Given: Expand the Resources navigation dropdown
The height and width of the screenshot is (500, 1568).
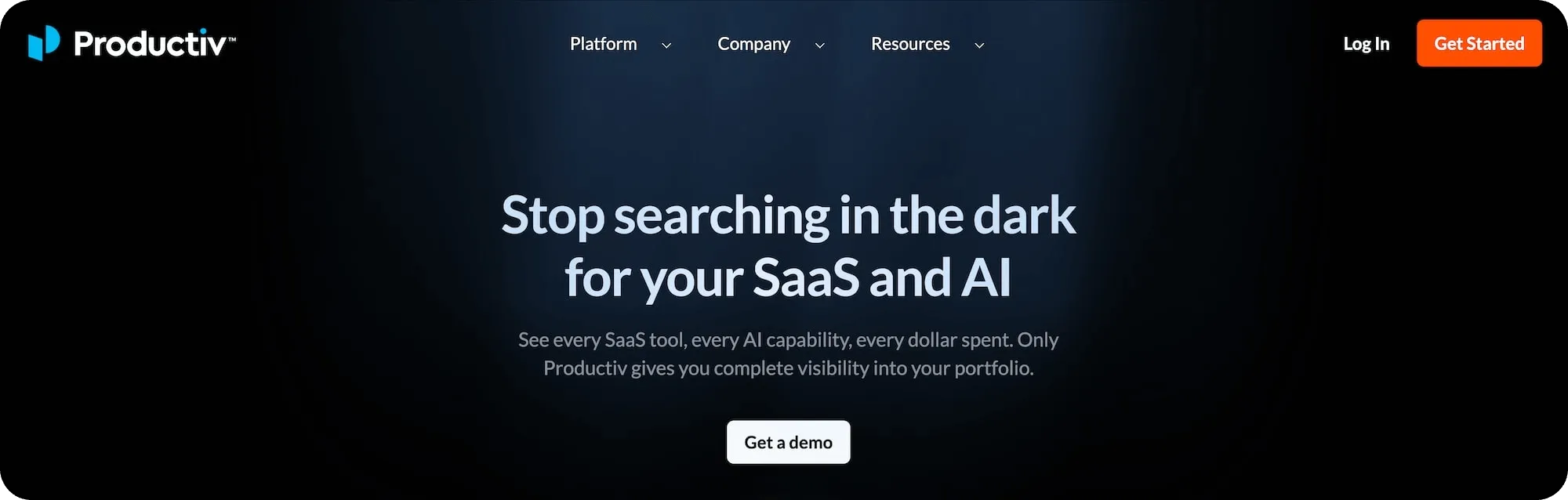Looking at the screenshot, I should (978, 45).
